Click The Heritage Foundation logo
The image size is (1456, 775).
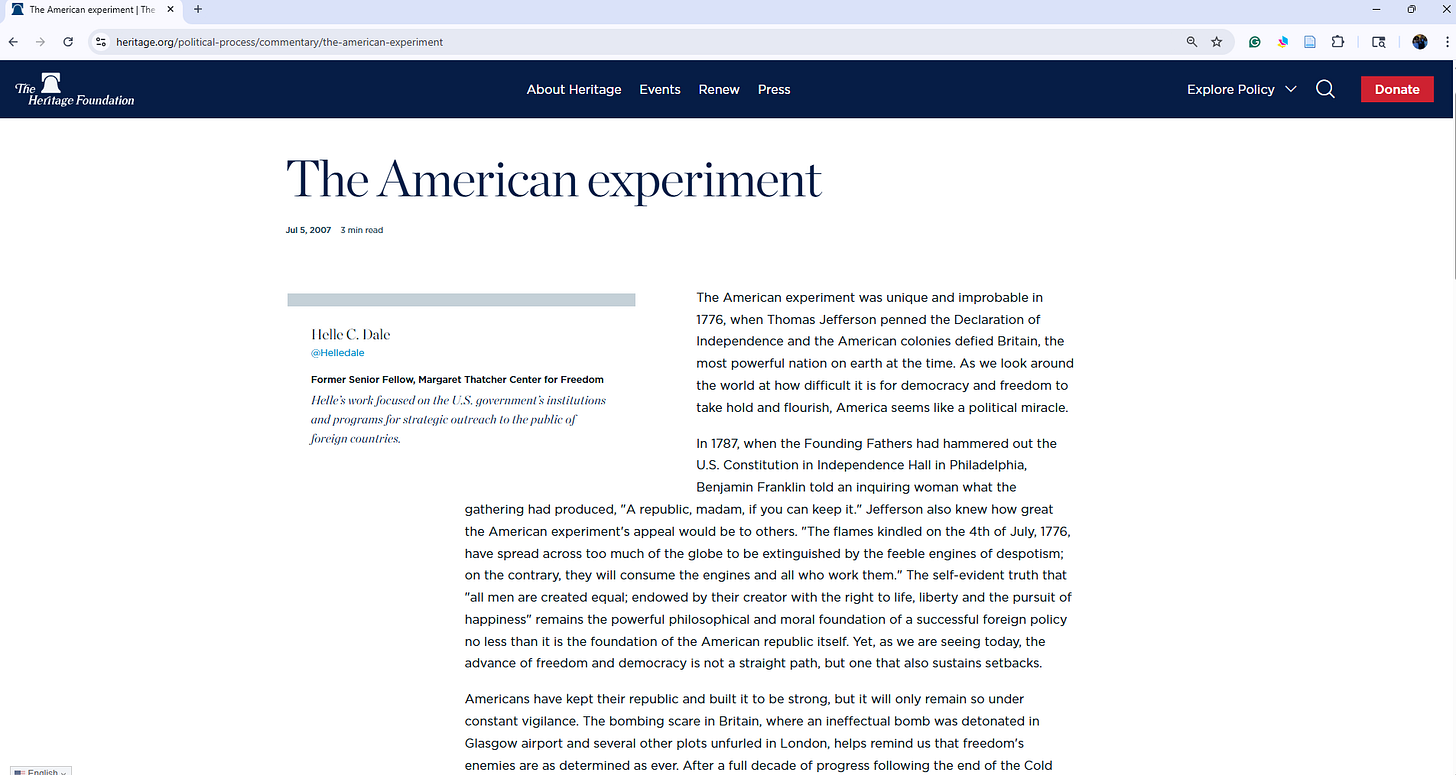pos(75,89)
